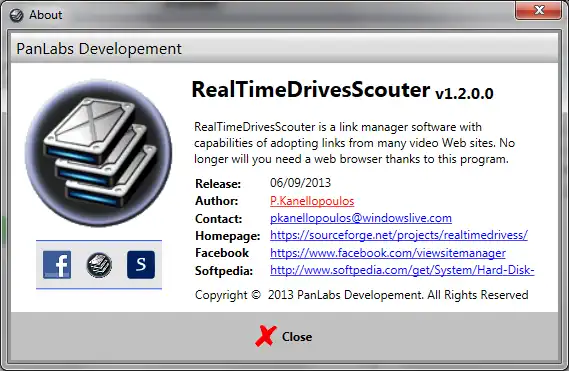The height and width of the screenshot is (371, 569).
Task: Open the sourceforge.net homepage link
Action: (x=399, y=235)
